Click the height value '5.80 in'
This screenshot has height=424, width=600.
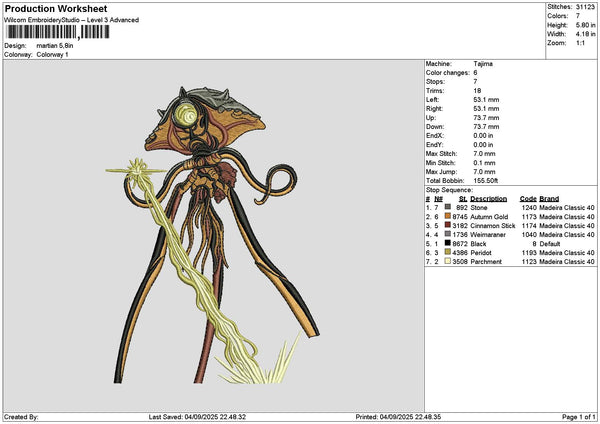[x=585, y=25]
